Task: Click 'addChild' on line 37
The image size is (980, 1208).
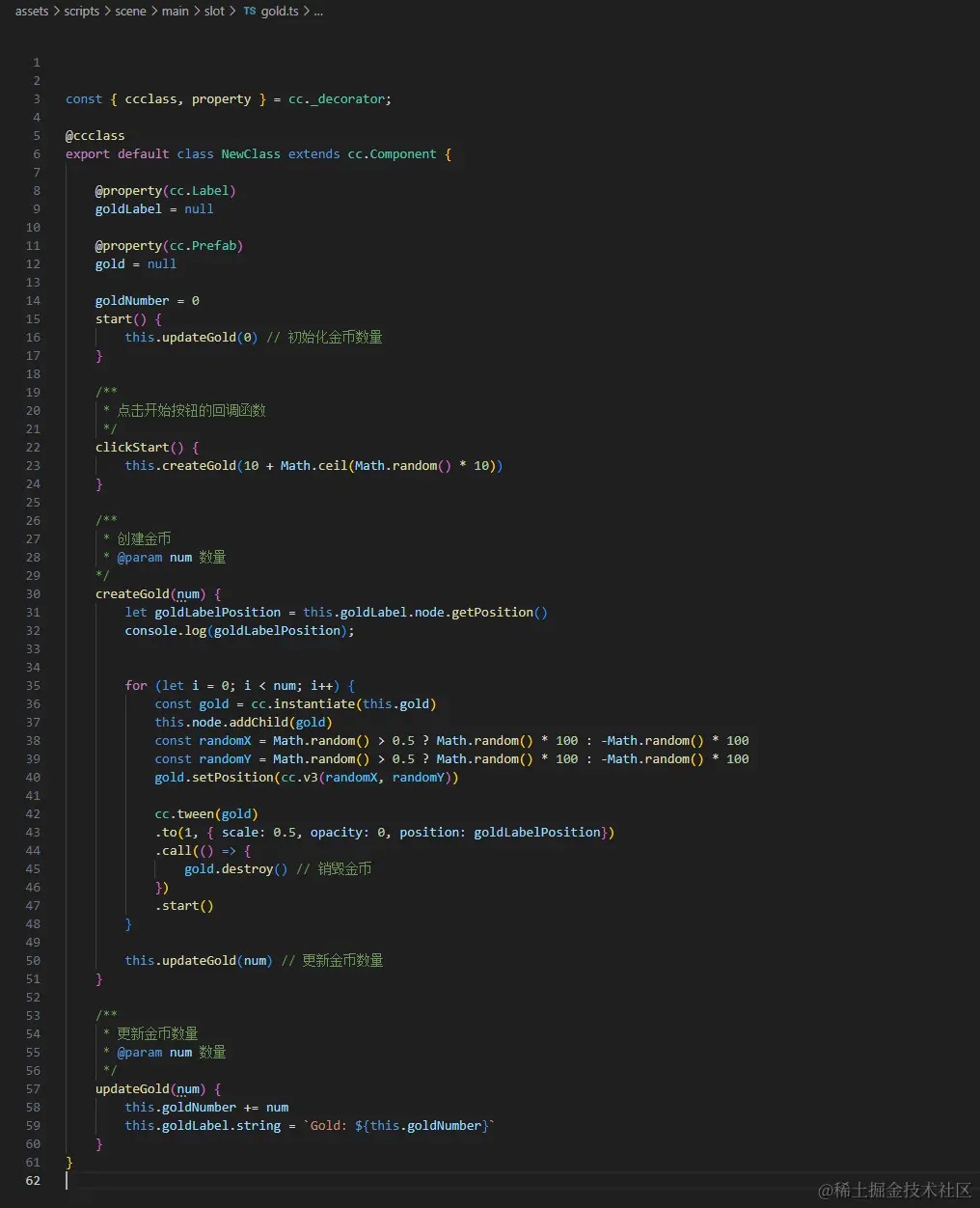Action: pyautogui.click(x=259, y=723)
